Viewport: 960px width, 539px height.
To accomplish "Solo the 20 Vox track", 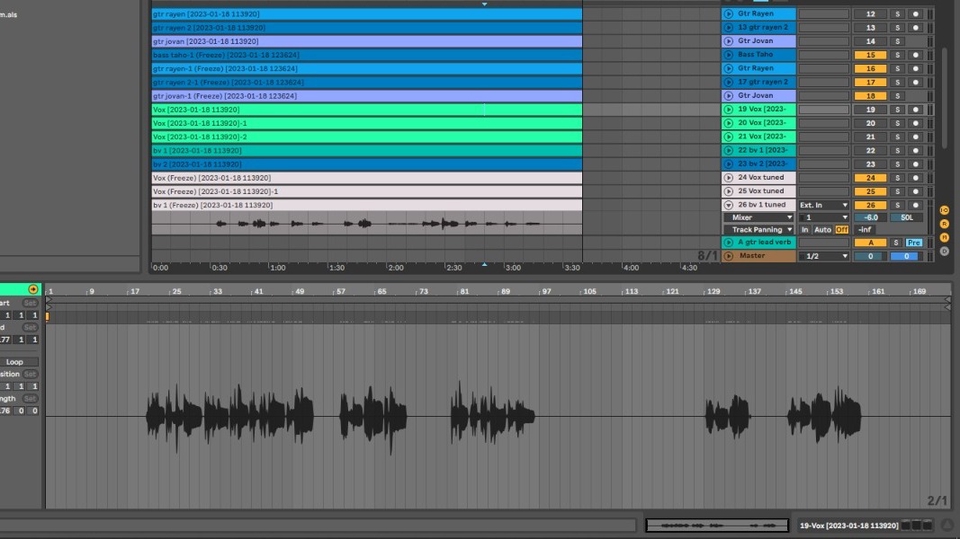I will [x=898, y=123].
